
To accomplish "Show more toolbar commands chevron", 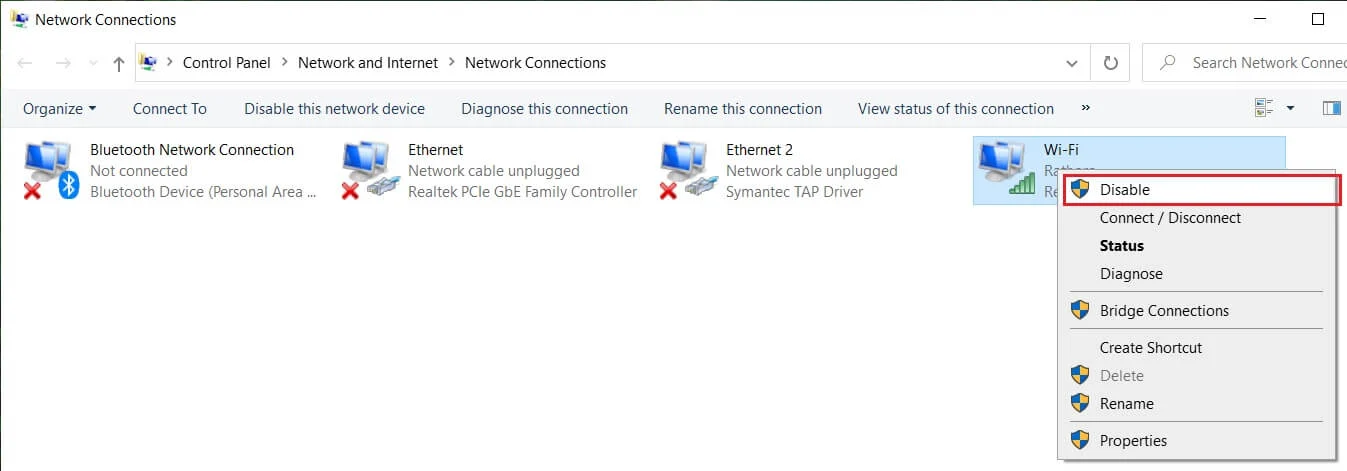I will (1086, 108).
